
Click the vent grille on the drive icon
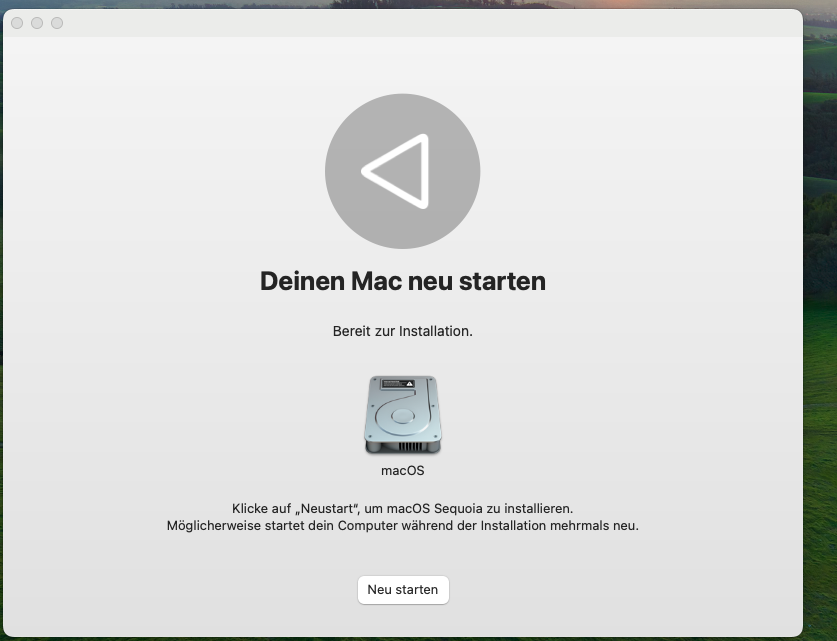[403, 446]
